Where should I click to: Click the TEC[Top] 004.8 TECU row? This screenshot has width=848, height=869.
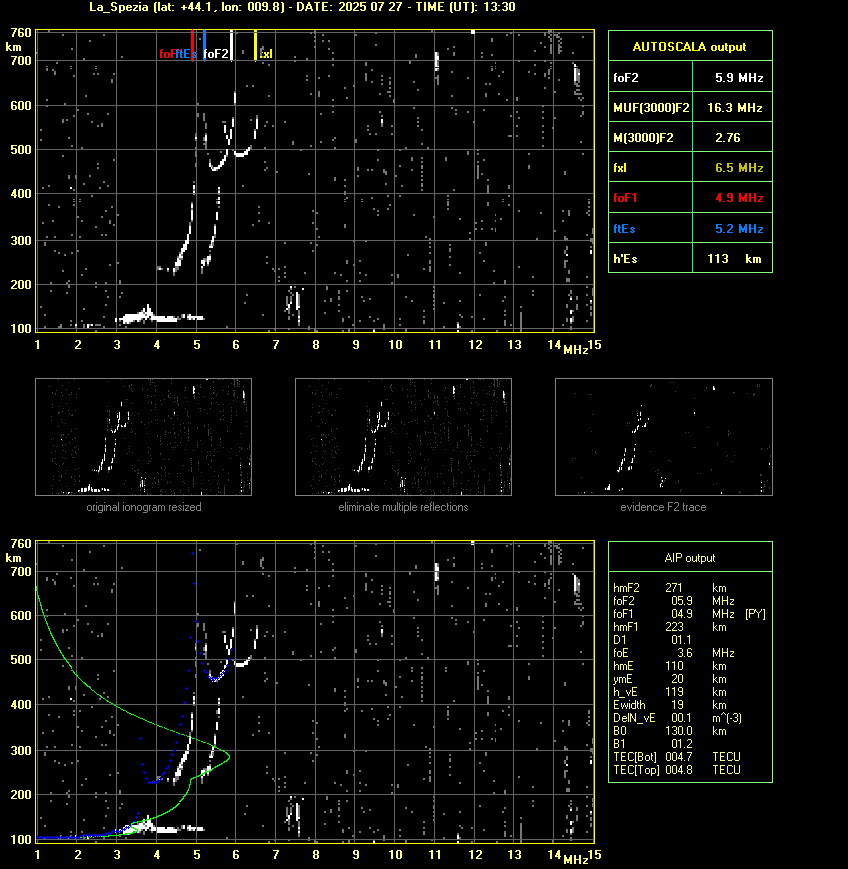pos(677,770)
